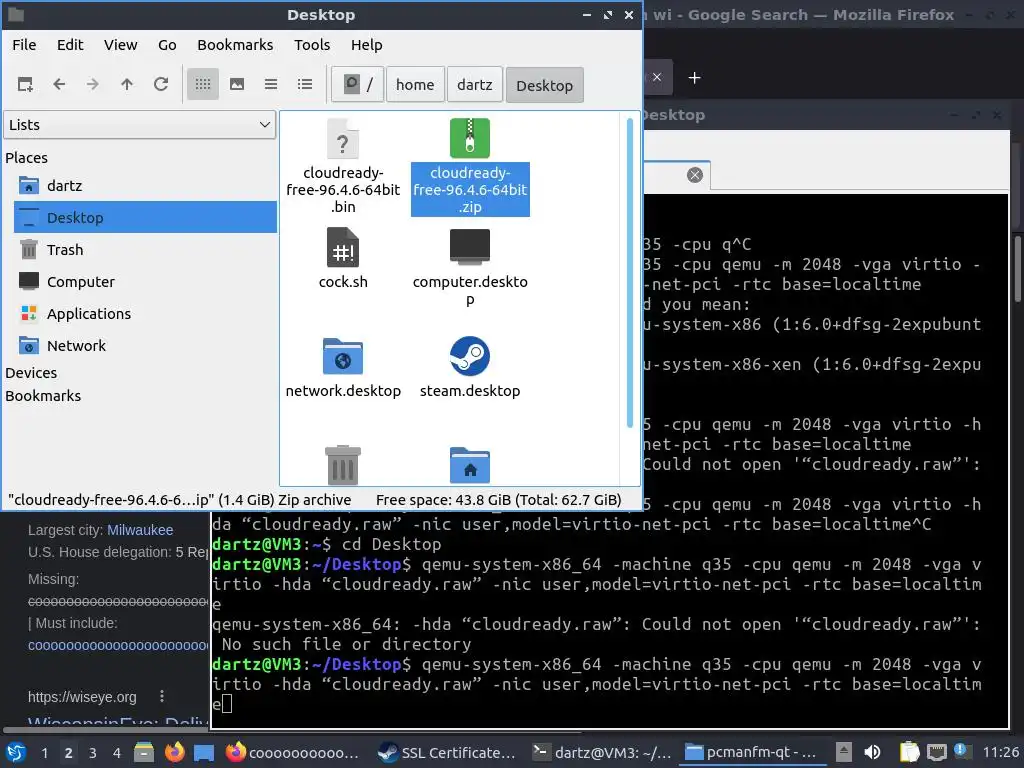The image size is (1024, 768).
Task: Select the steam.desktop icon
Action: pyautogui.click(x=470, y=357)
